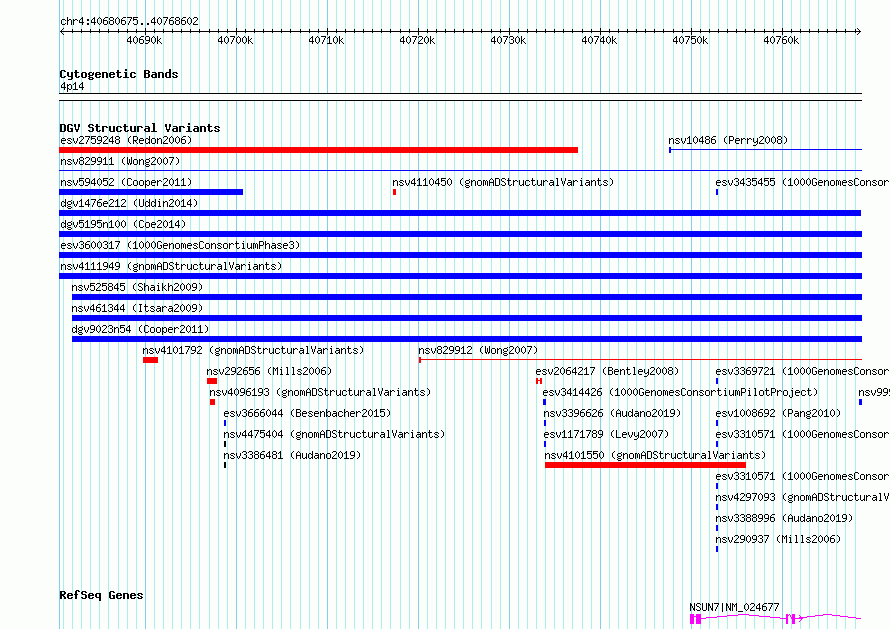Select variant label nsv525845 (Shaikh2009)

[137, 287]
